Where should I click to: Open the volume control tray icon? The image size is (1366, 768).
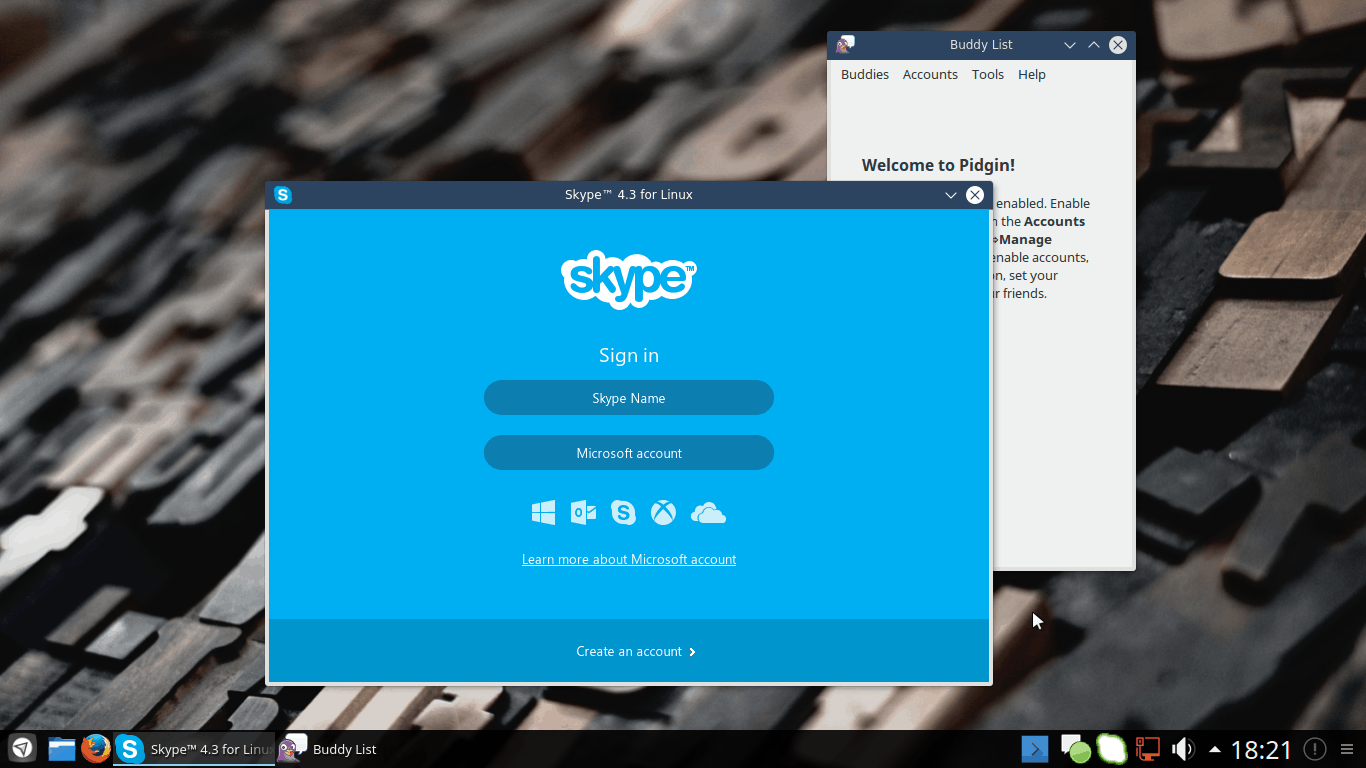point(1183,748)
